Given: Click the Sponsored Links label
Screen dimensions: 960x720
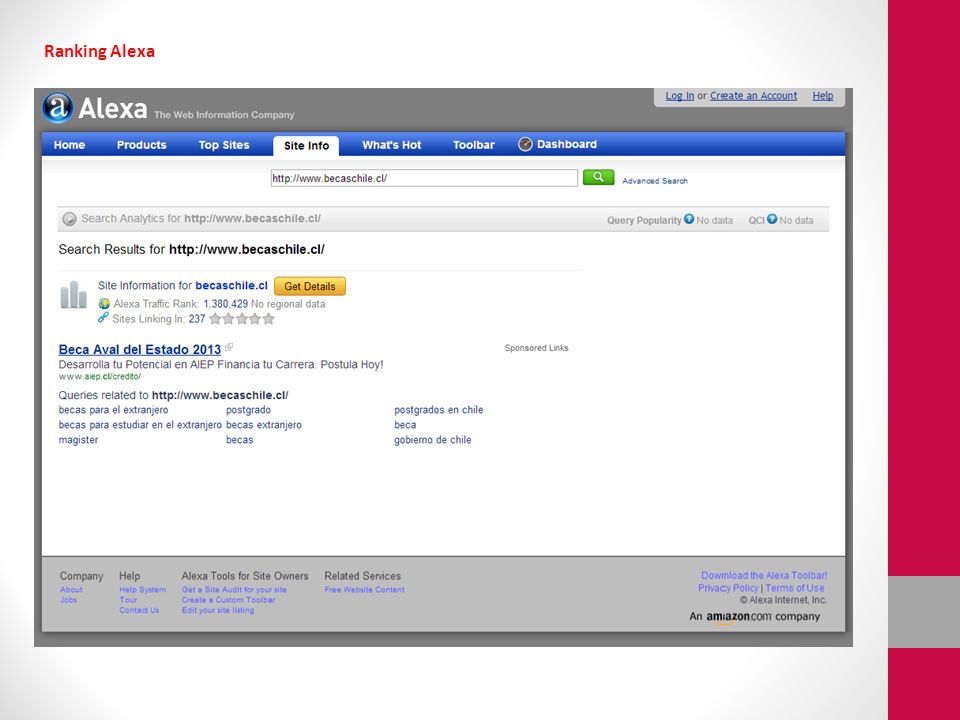Looking at the screenshot, I should 536,348.
